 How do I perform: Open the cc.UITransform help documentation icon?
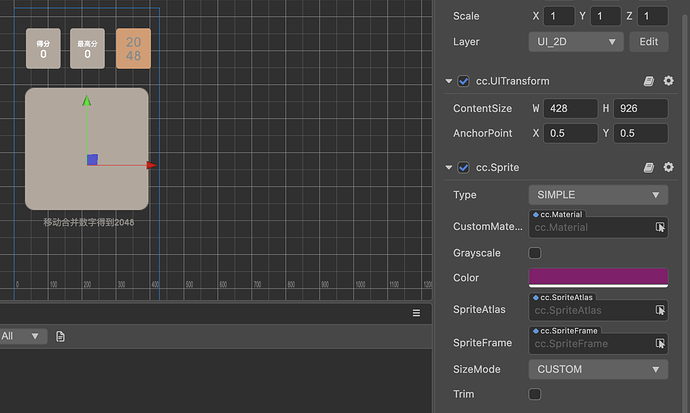point(649,81)
